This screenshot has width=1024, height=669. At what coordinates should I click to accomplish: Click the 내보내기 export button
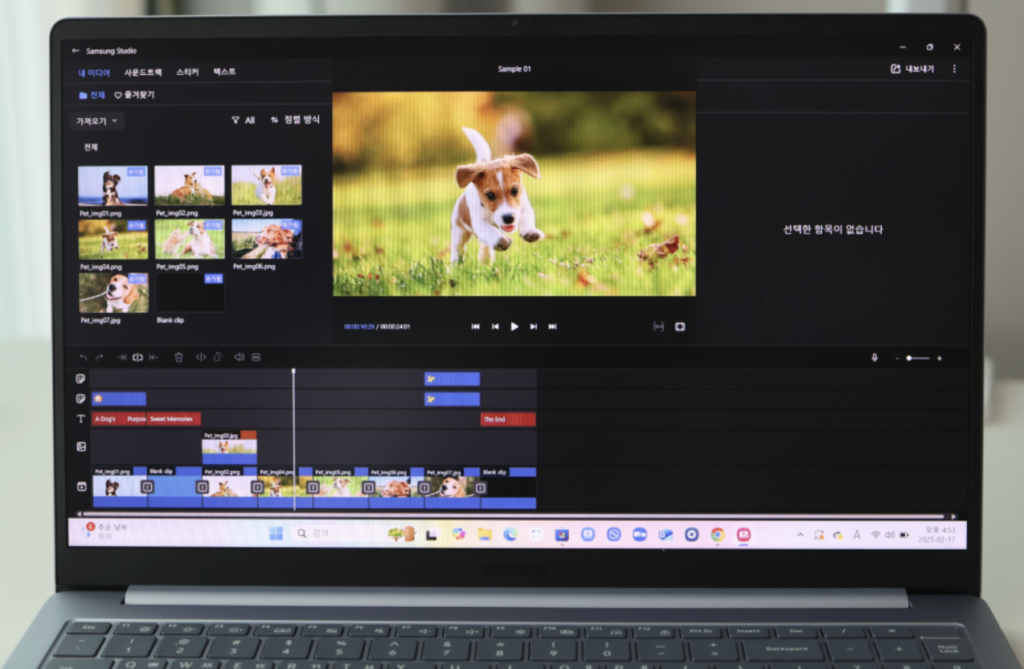(912, 69)
